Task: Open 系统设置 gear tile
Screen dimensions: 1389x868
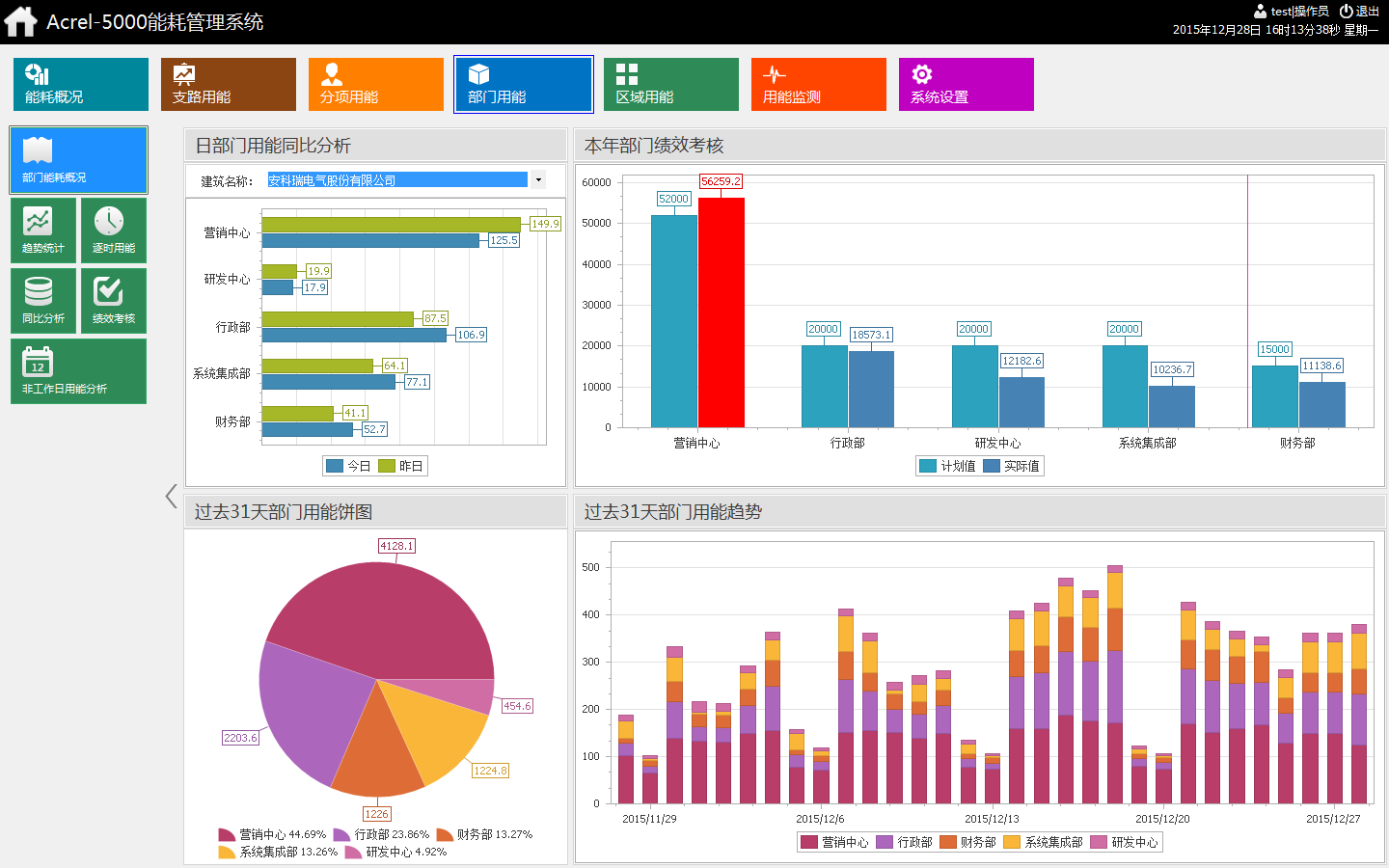Action: (x=967, y=85)
